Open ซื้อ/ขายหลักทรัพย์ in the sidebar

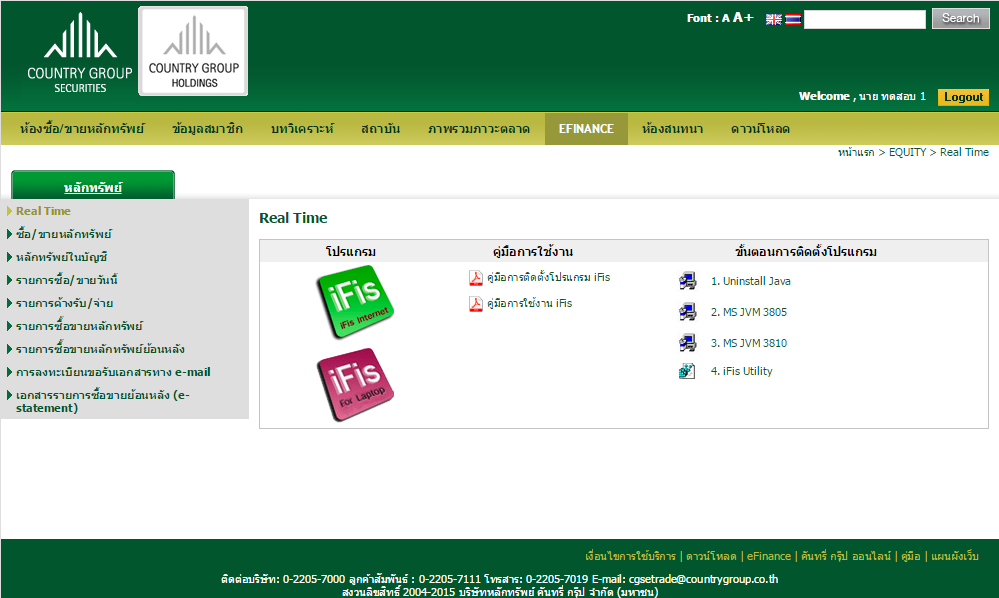tap(64, 234)
